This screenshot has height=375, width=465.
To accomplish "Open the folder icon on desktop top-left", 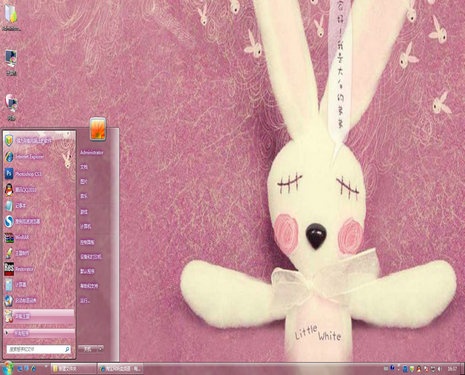I will coord(11,14).
